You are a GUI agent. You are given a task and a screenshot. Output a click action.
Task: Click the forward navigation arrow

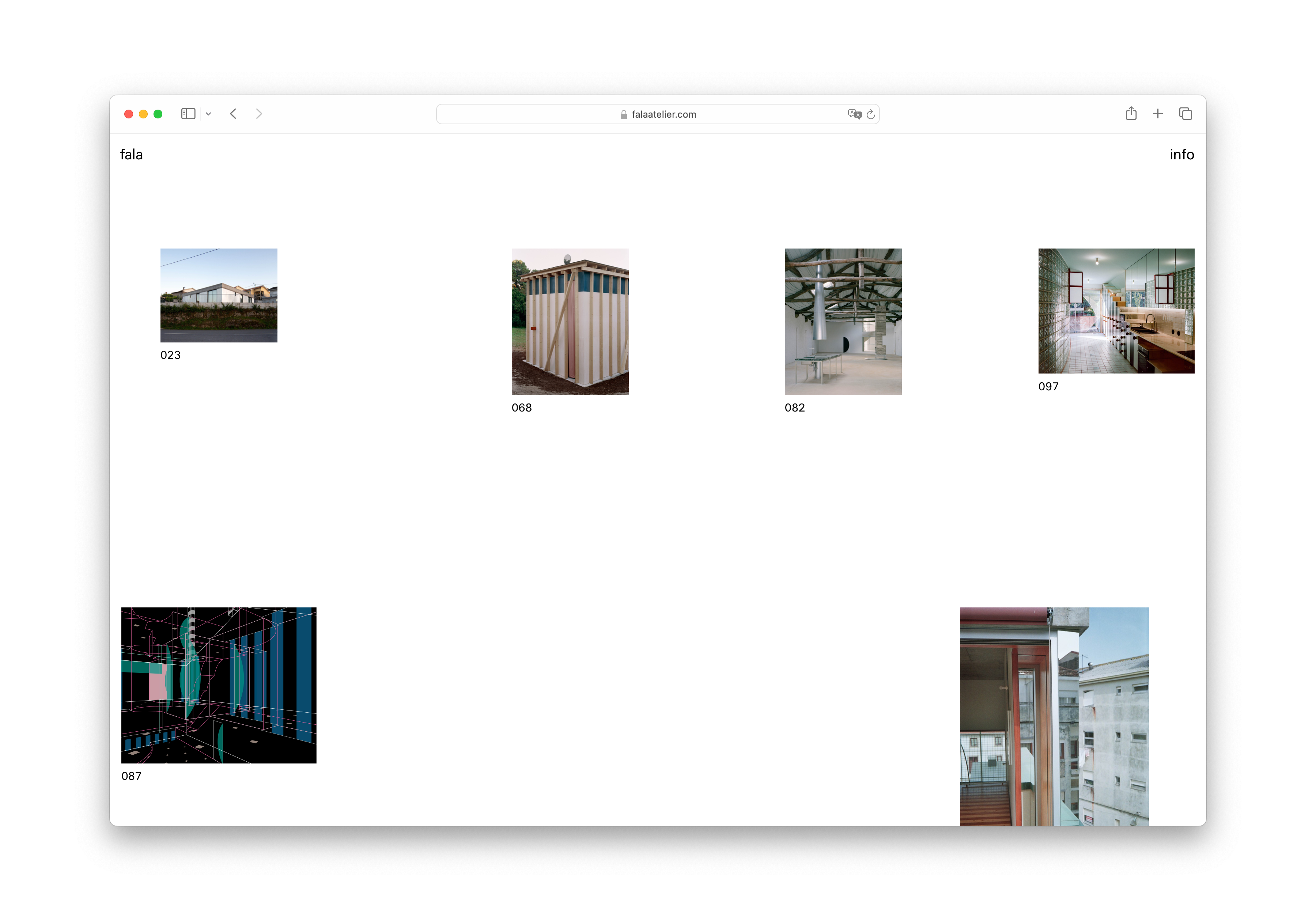point(259,114)
